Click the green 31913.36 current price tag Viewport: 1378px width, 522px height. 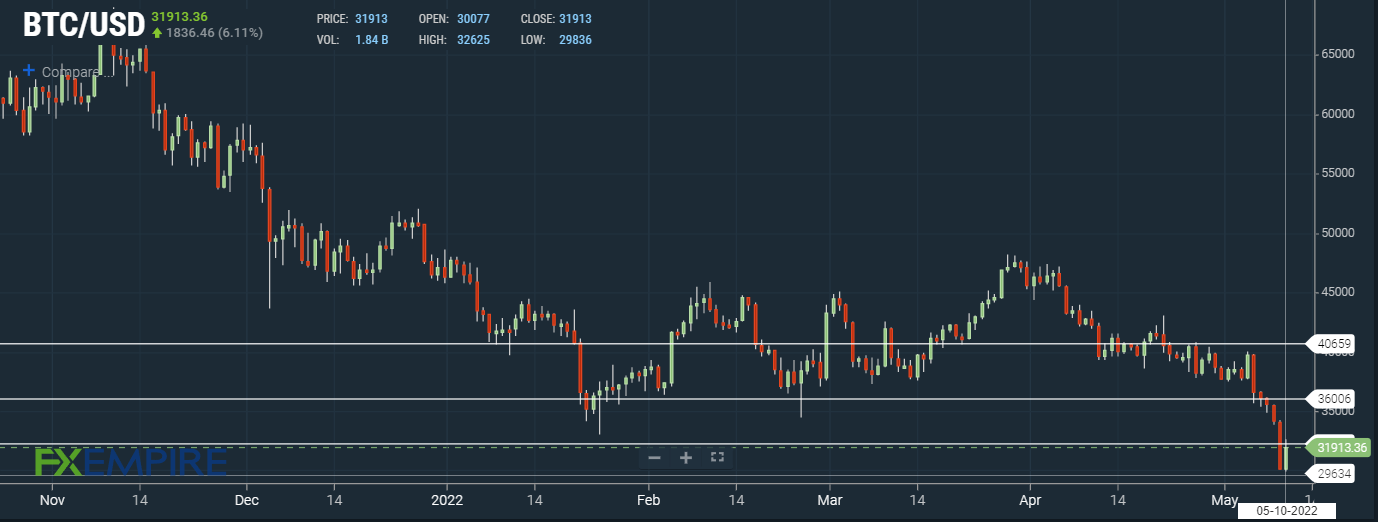[x=1342, y=448]
